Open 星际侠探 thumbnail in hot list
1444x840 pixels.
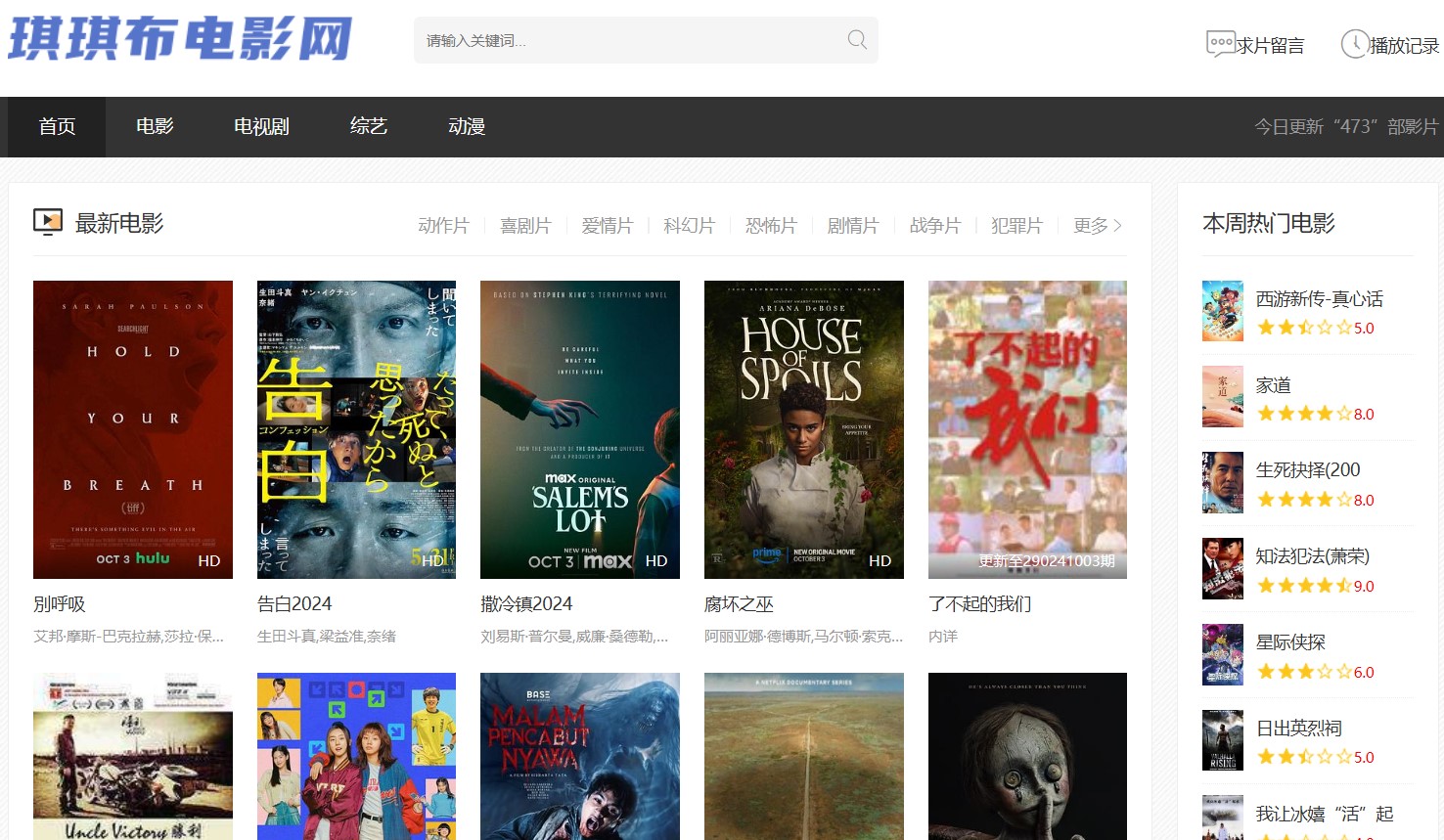(1223, 654)
